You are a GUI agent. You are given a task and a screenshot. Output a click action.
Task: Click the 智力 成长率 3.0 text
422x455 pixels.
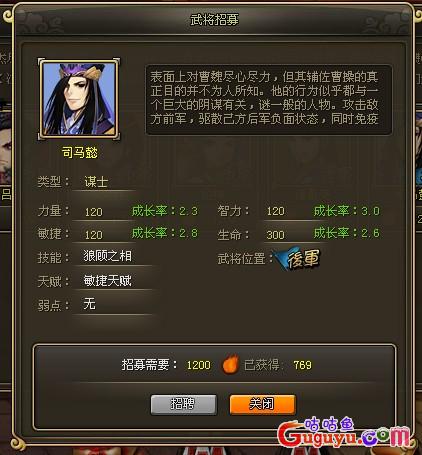point(346,211)
